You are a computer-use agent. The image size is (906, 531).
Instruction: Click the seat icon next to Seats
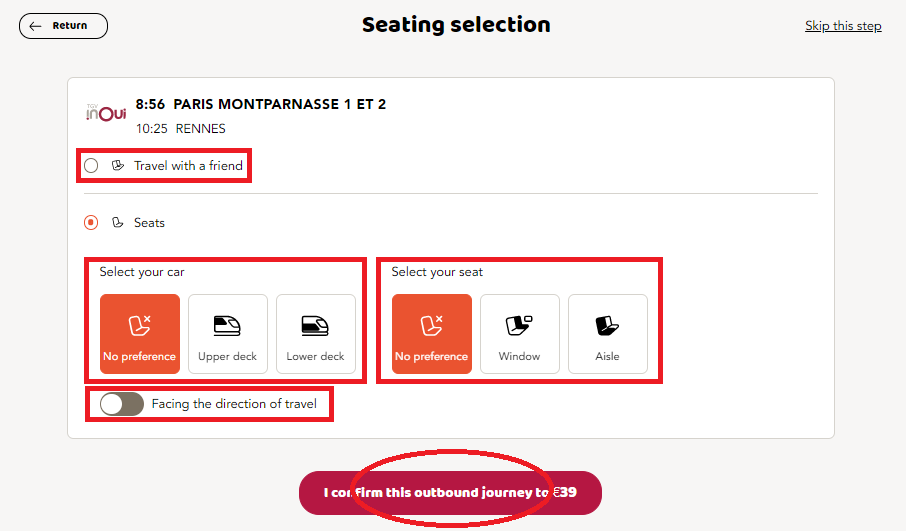coord(118,222)
